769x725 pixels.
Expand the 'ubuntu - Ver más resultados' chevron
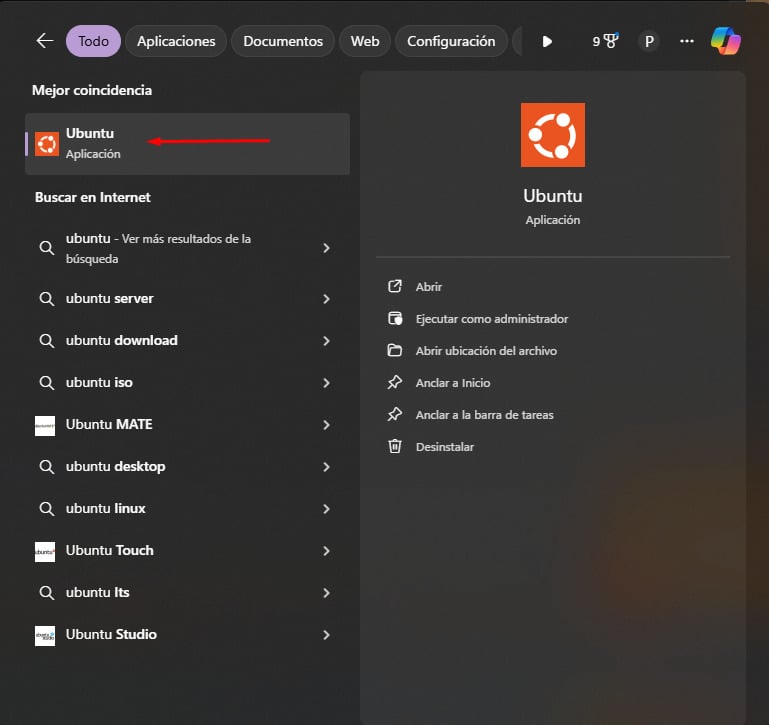point(326,248)
